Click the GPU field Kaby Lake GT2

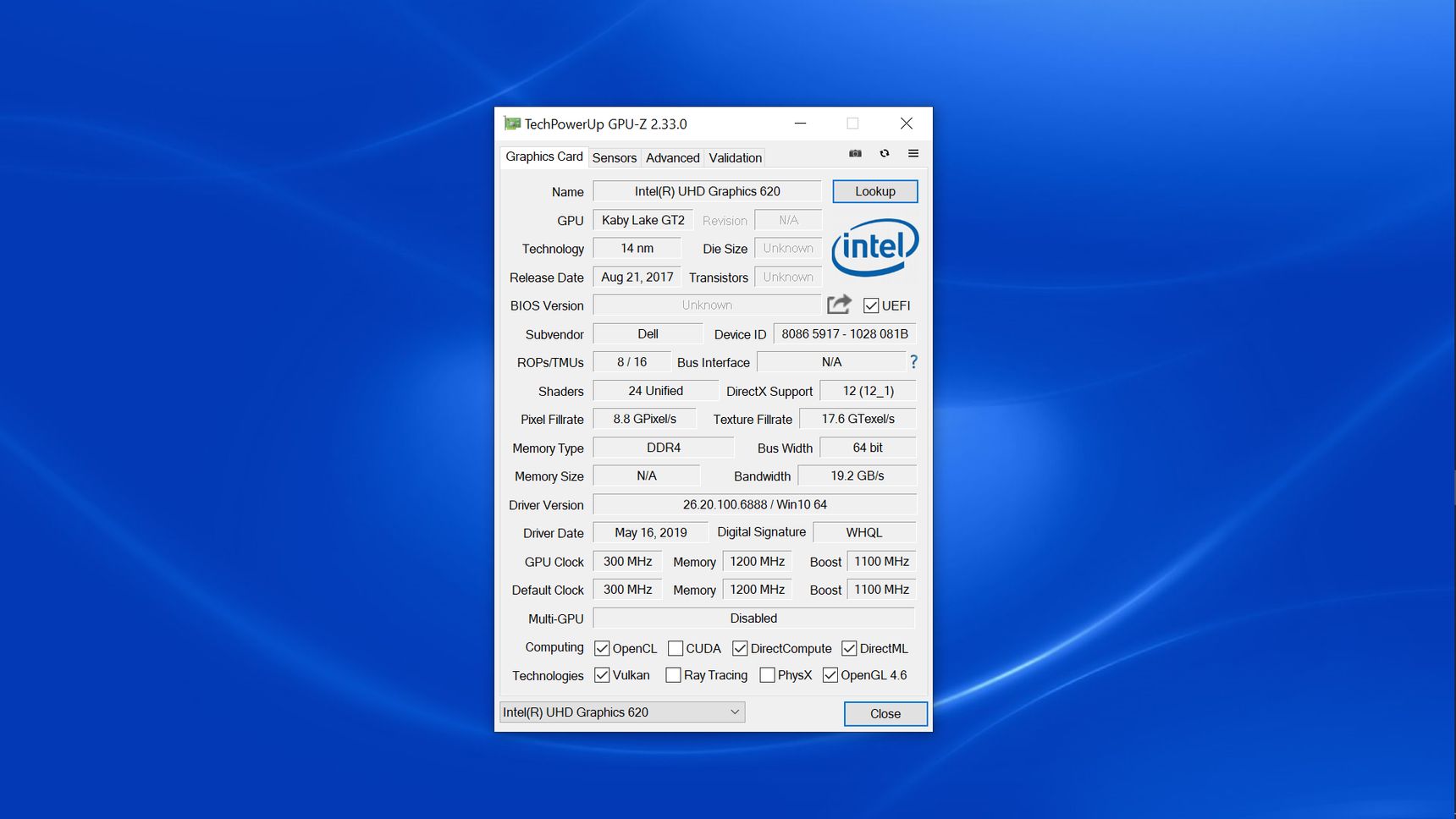point(643,220)
